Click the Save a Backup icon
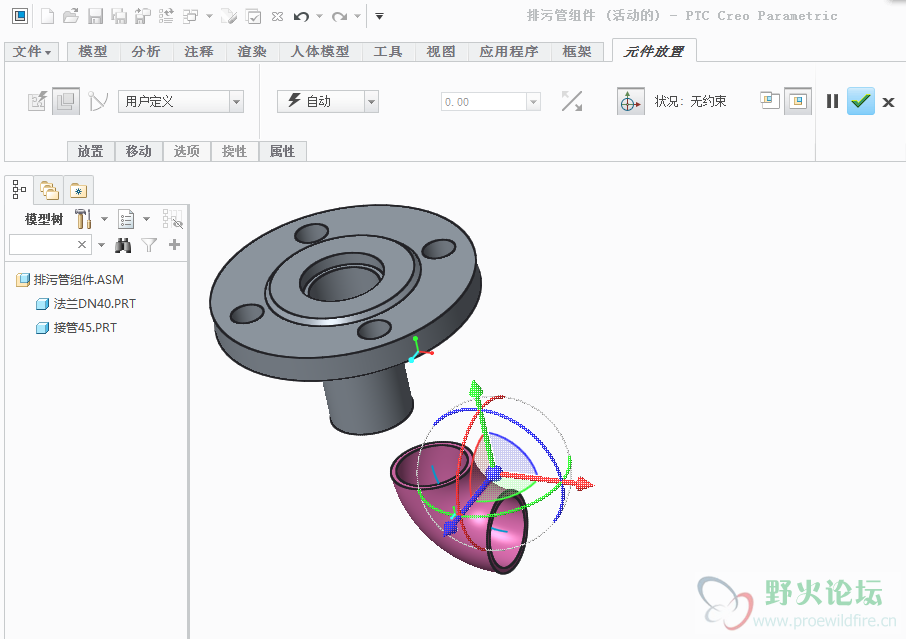The width and height of the screenshot is (906, 639). [x=142, y=16]
